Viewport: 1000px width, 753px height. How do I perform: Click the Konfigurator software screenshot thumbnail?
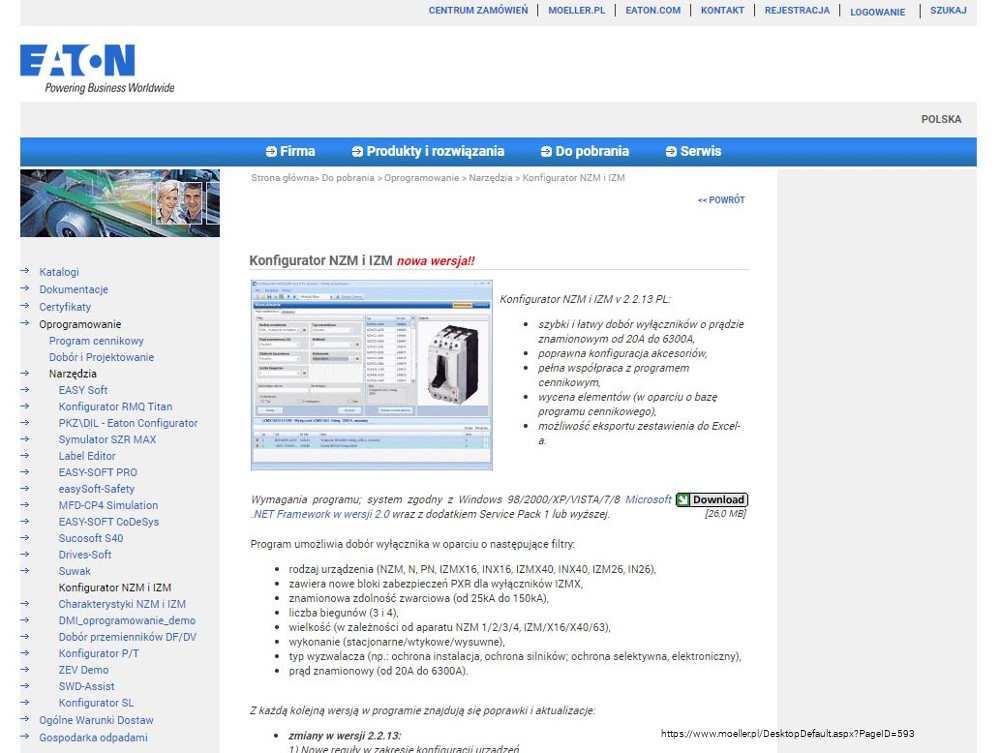click(x=372, y=375)
